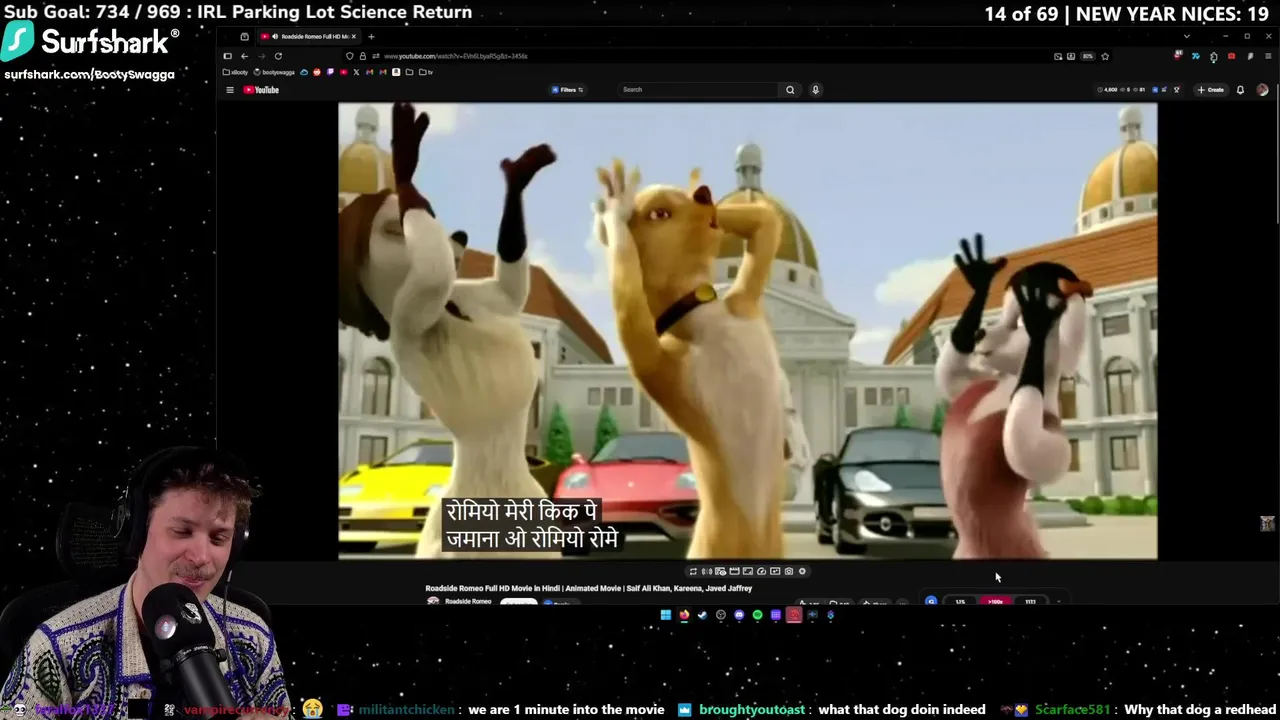Bookmark this page with the star

pos(1105,56)
